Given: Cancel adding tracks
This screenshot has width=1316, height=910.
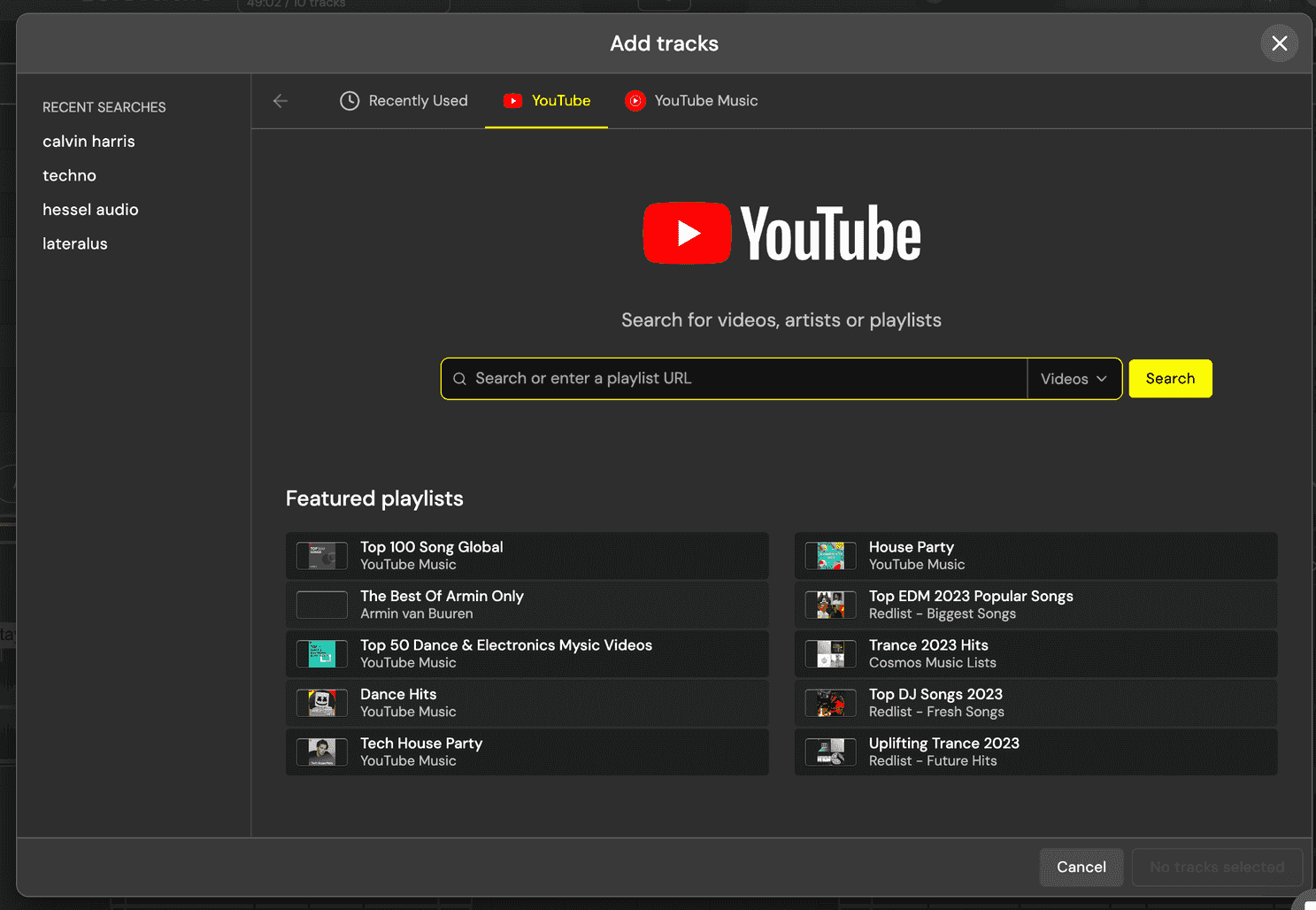Looking at the screenshot, I should point(1081,867).
